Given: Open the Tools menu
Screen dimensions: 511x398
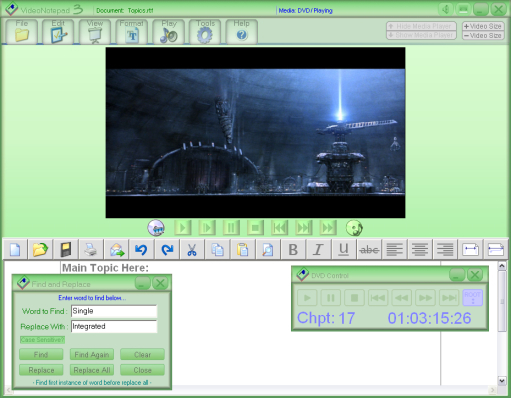Looking at the screenshot, I should tap(205, 31).
